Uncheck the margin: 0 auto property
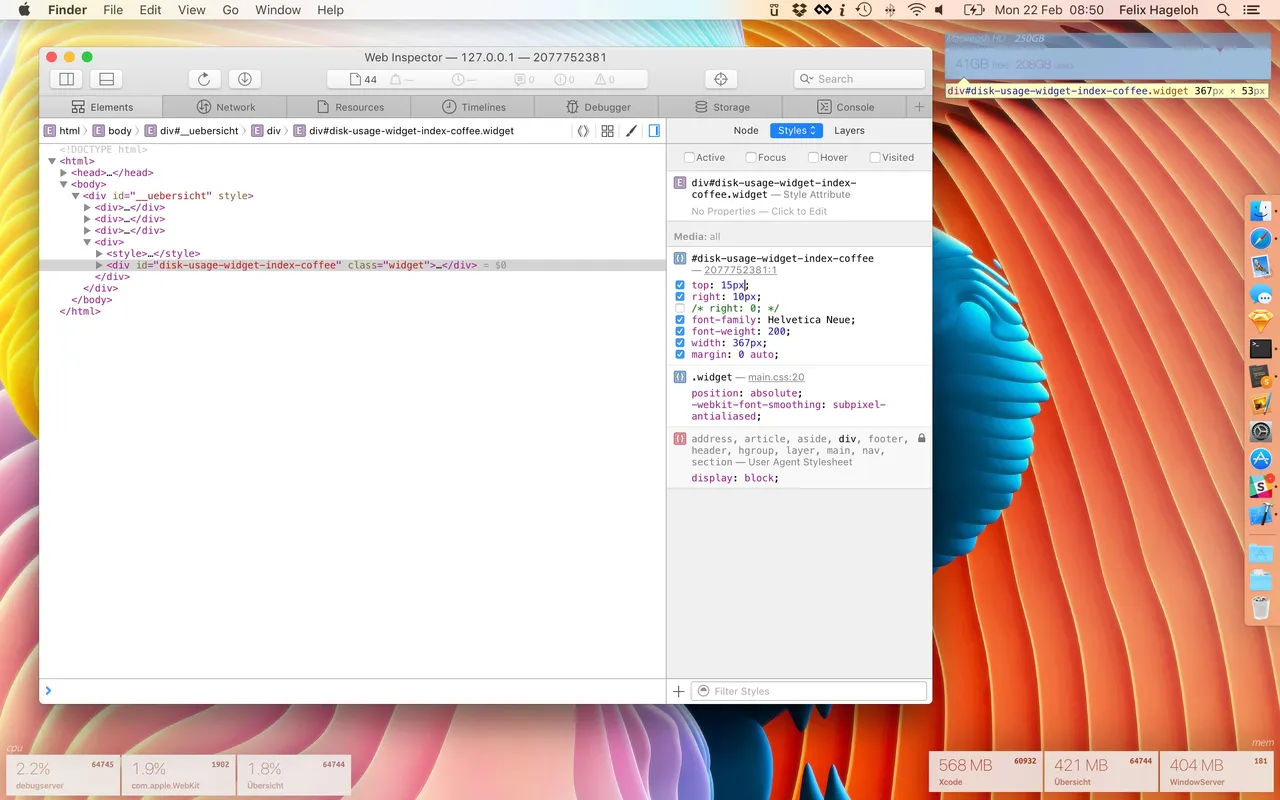1280x800 pixels. (x=680, y=354)
